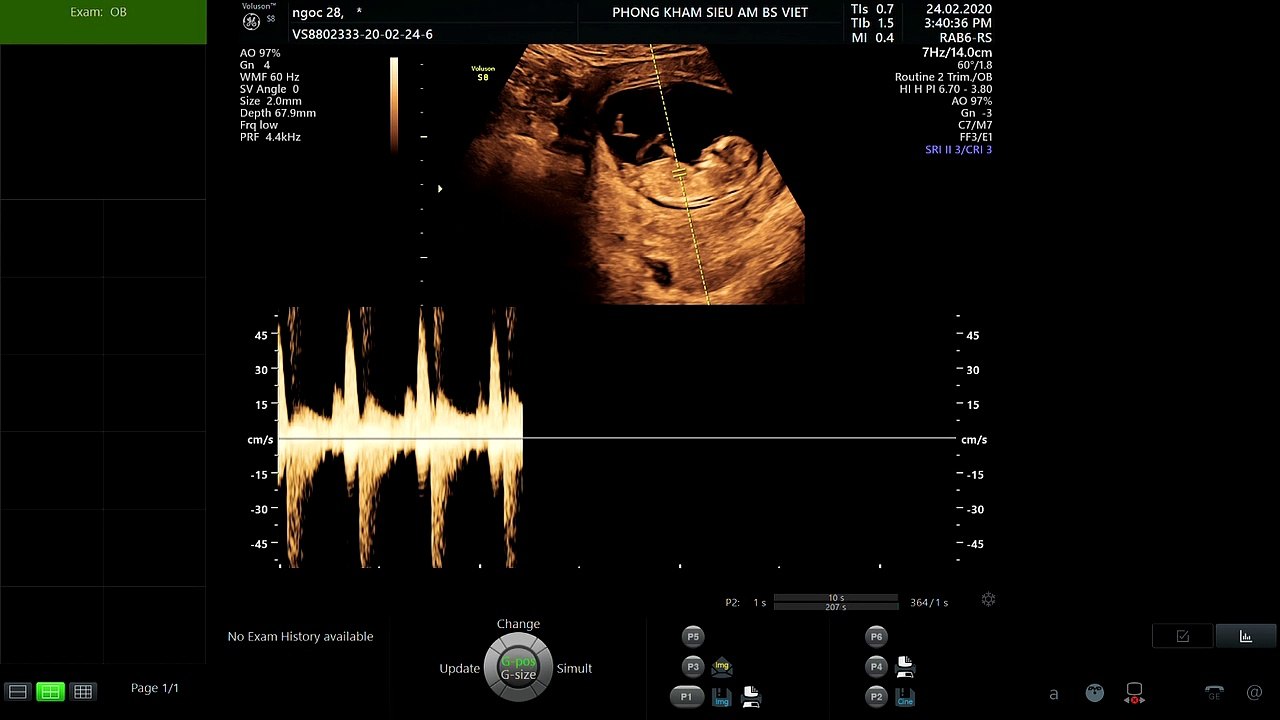The width and height of the screenshot is (1280, 720).
Task: Click 'HI H PI 6.70 - 3.80' text
Action: click(945, 89)
